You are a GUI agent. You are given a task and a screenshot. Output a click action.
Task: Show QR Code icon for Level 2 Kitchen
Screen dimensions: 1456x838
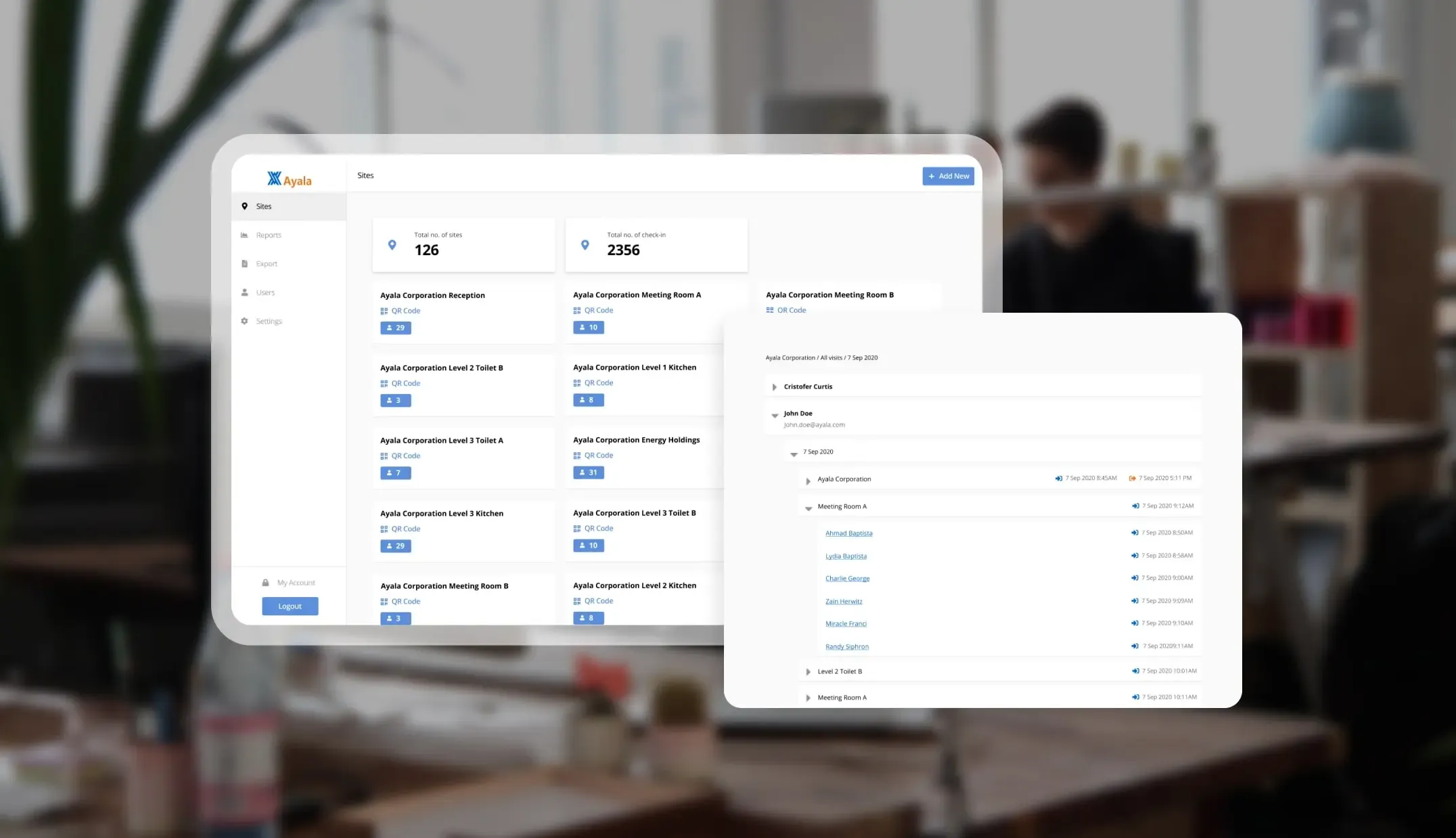[577, 601]
